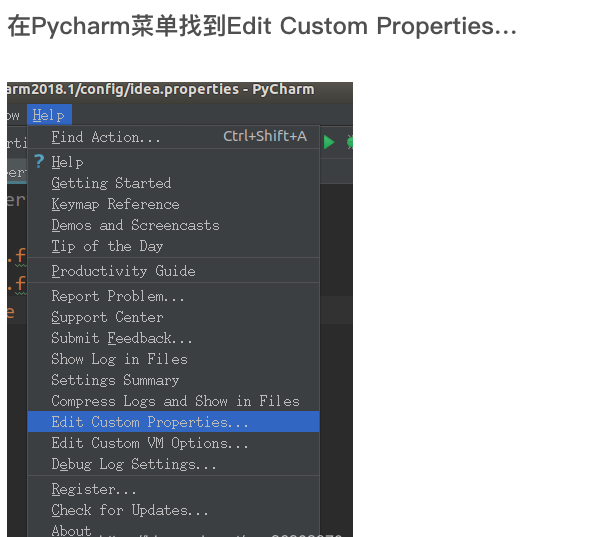Select Edit Custom Properties...

click(x=174, y=422)
